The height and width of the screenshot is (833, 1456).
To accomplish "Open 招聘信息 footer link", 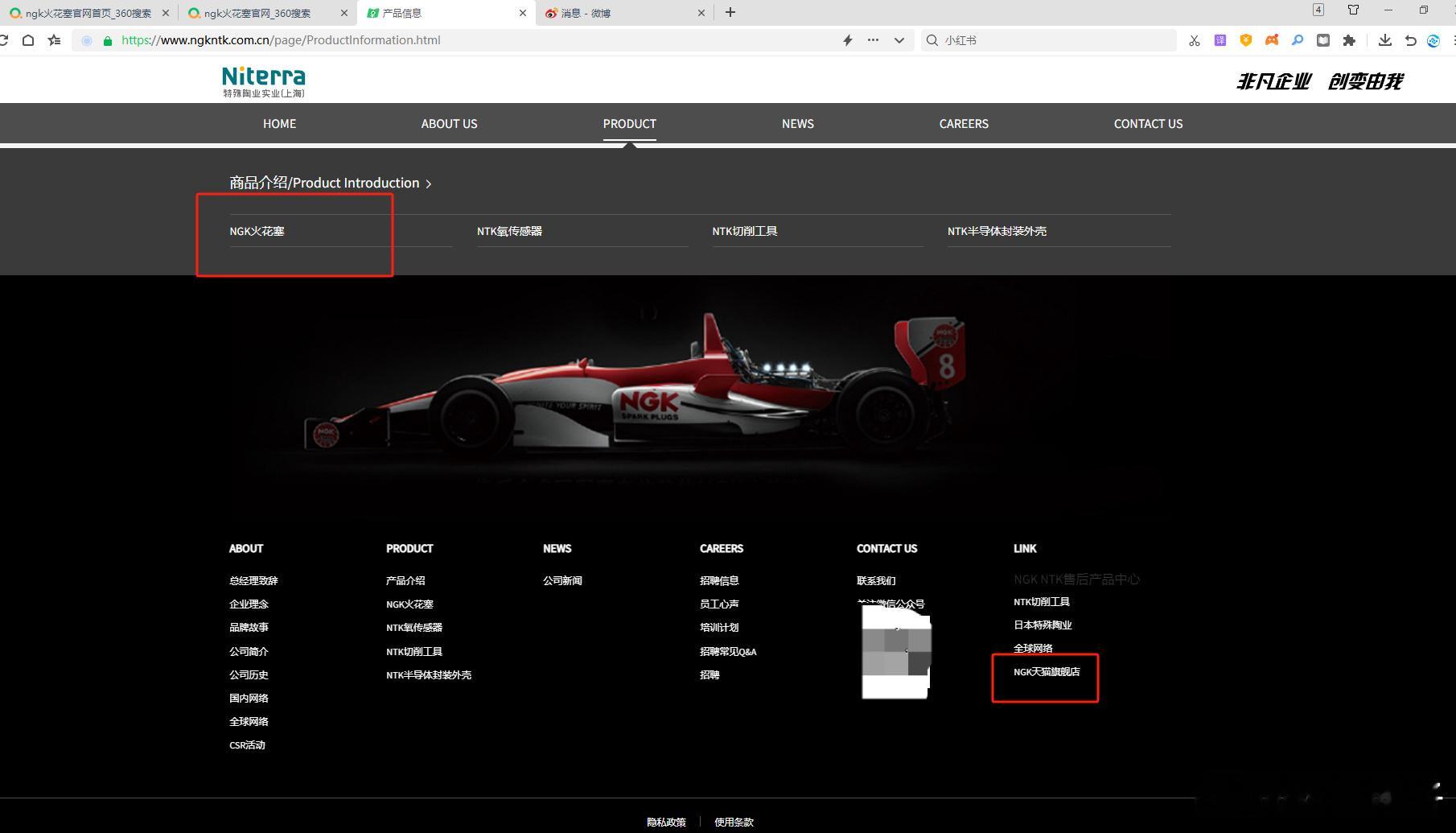I will point(719,580).
